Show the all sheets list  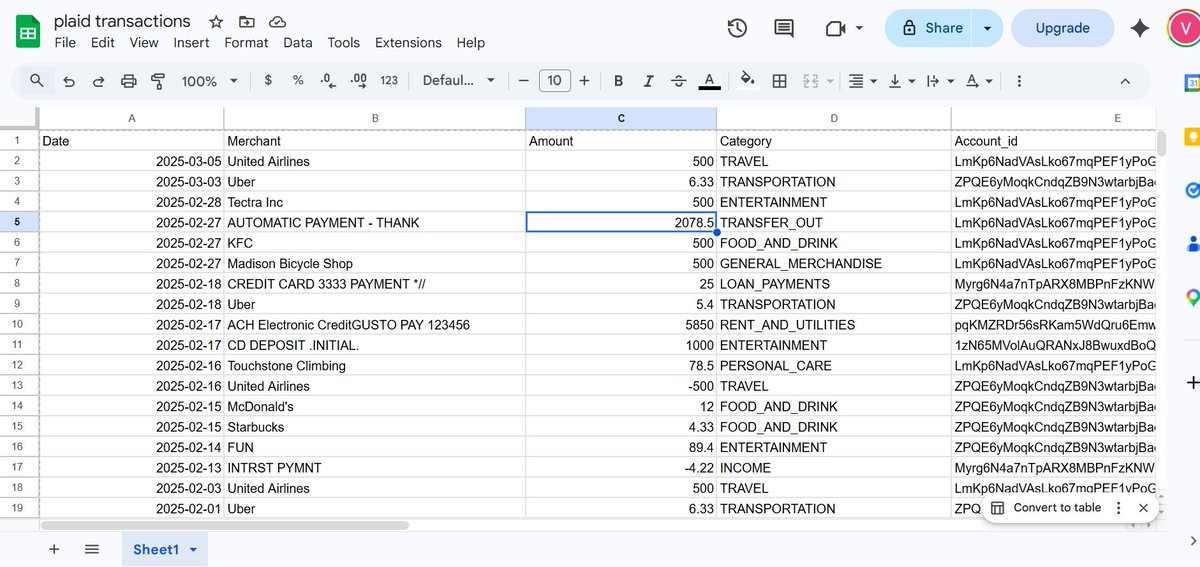92,549
